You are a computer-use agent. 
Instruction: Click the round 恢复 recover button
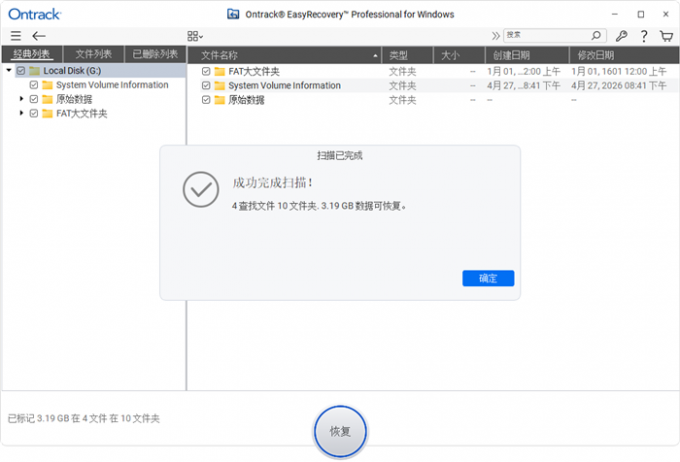(340, 431)
